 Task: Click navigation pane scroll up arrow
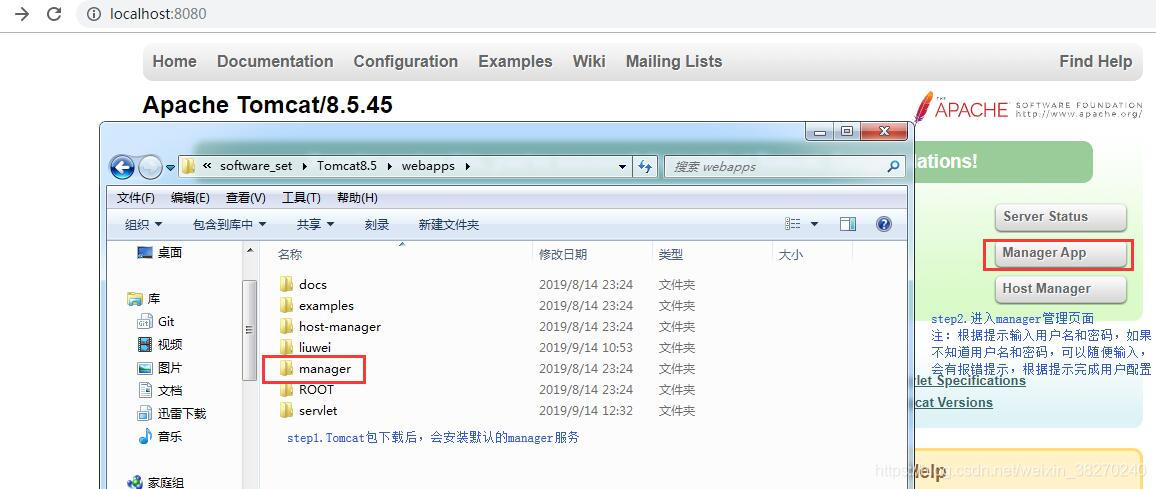tap(249, 252)
